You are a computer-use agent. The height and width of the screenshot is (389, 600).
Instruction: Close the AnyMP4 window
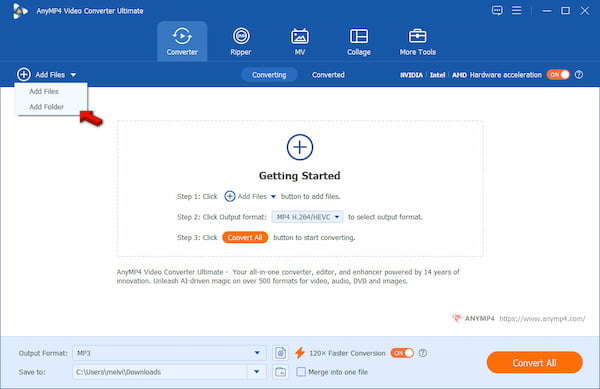[584, 11]
